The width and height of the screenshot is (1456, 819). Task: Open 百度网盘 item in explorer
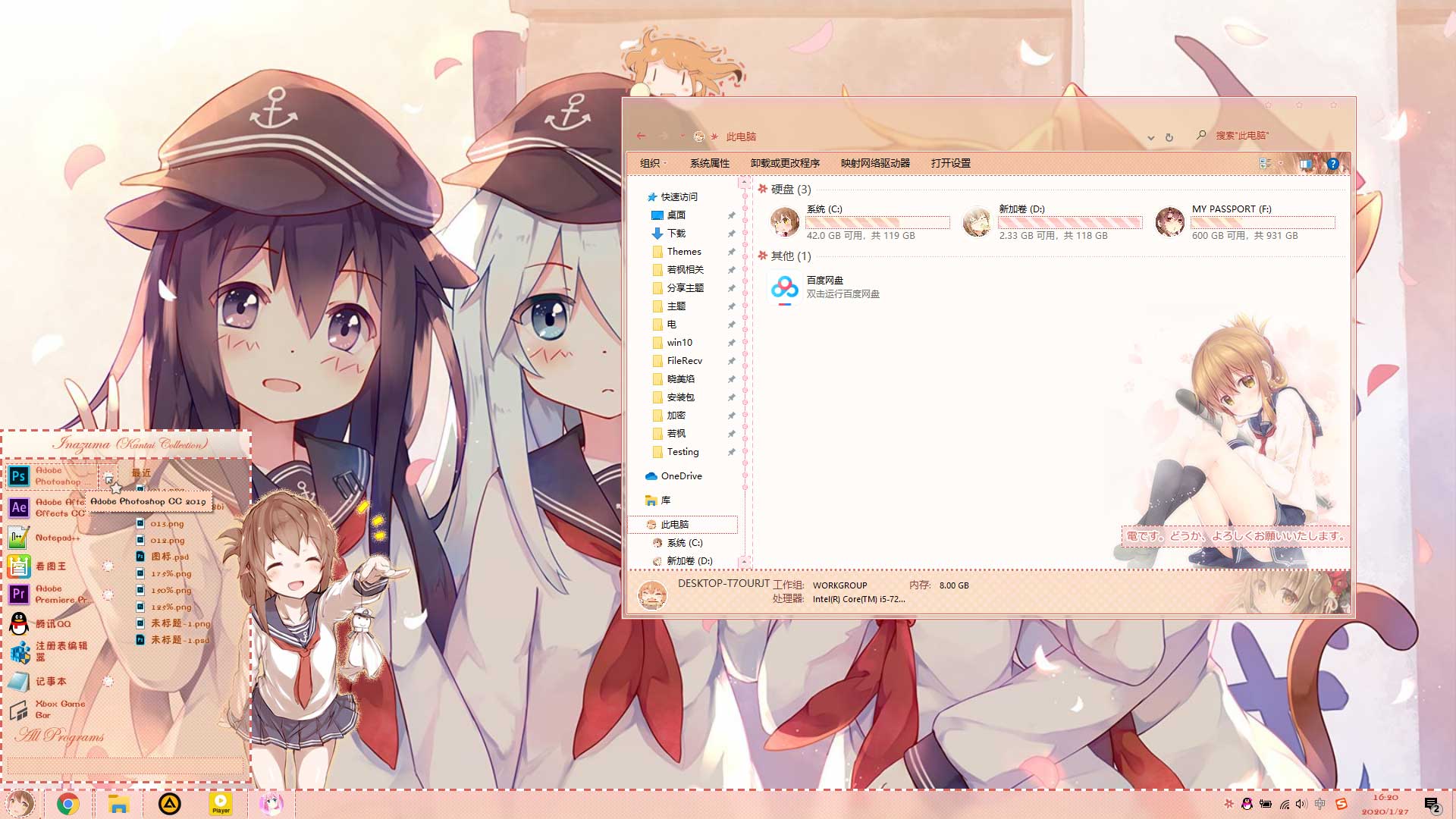coord(825,287)
